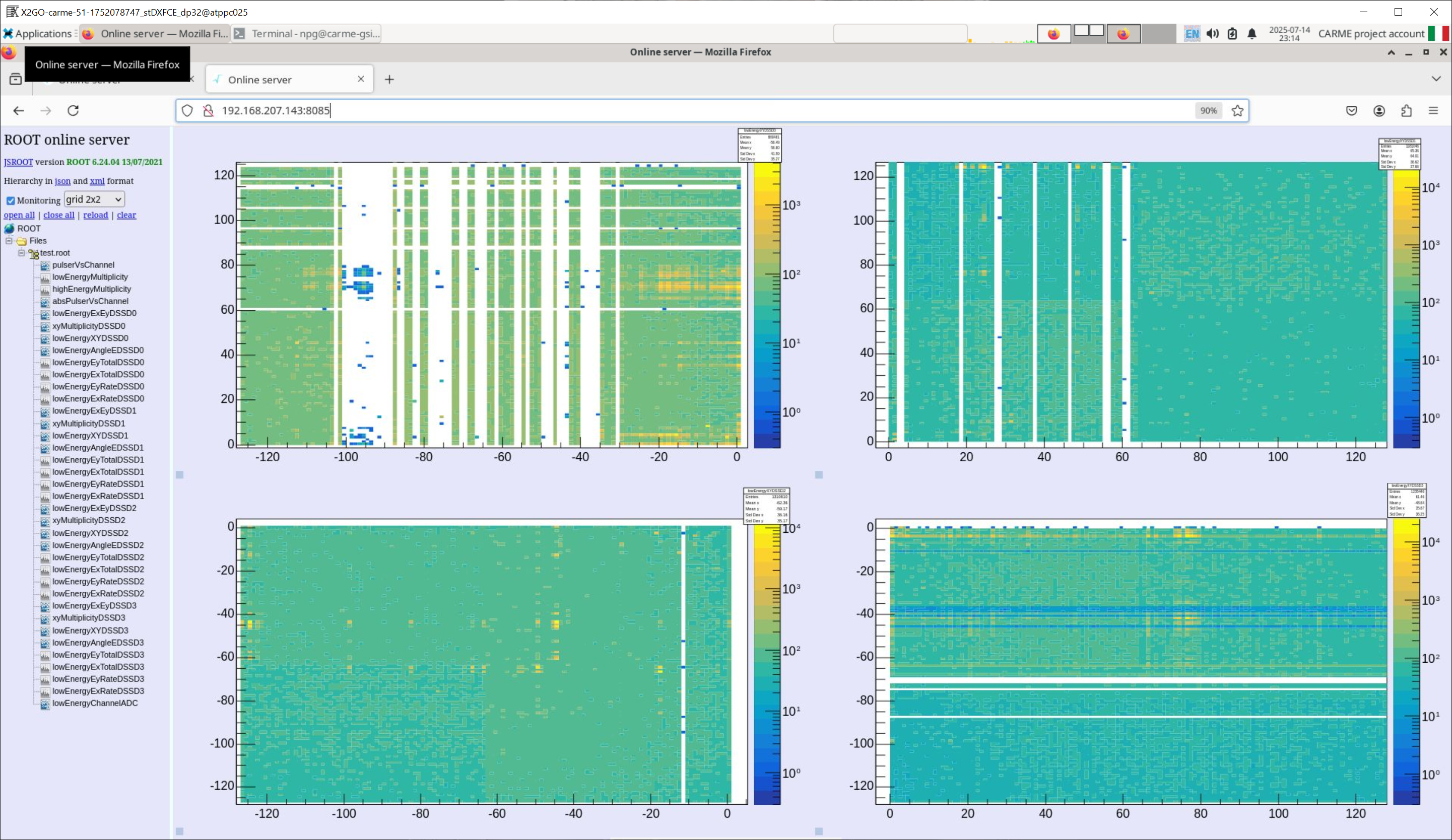Click the bookmark star icon
Screen dimensions: 1452x840
click(x=1237, y=111)
